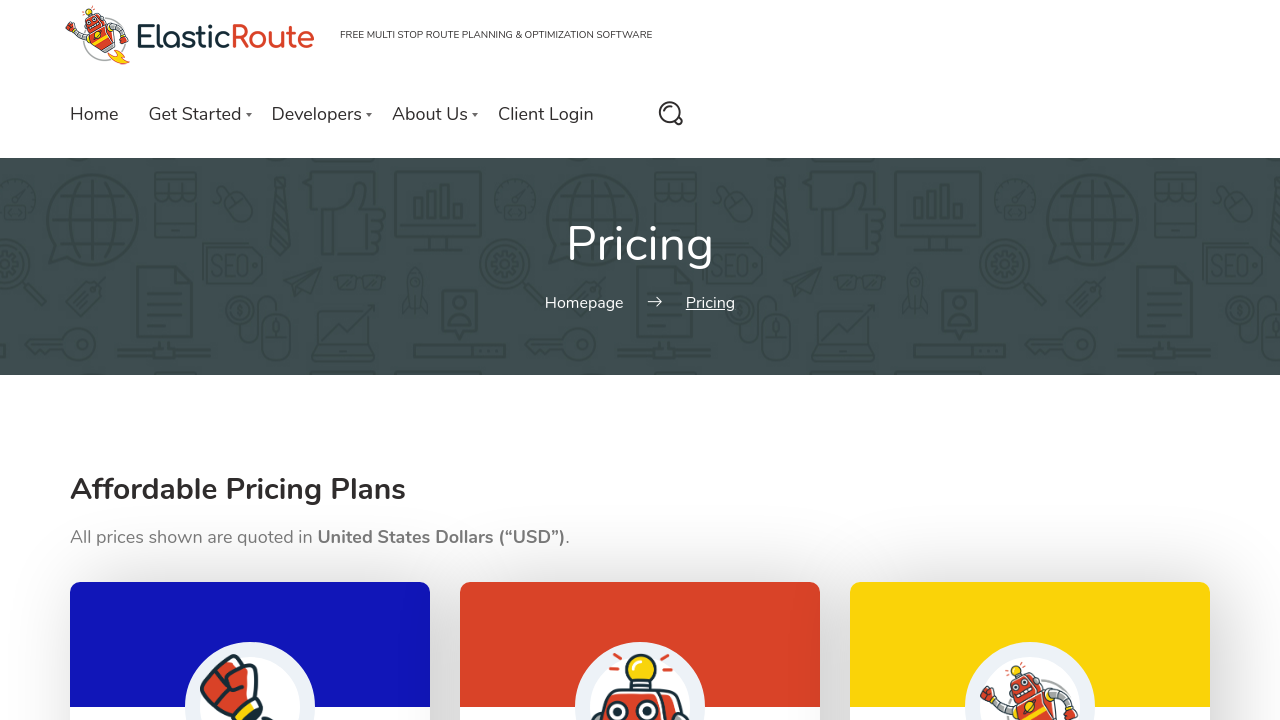Click the ElasticRoute wordmark text
The width and height of the screenshot is (1280, 720).
pos(225,37)
